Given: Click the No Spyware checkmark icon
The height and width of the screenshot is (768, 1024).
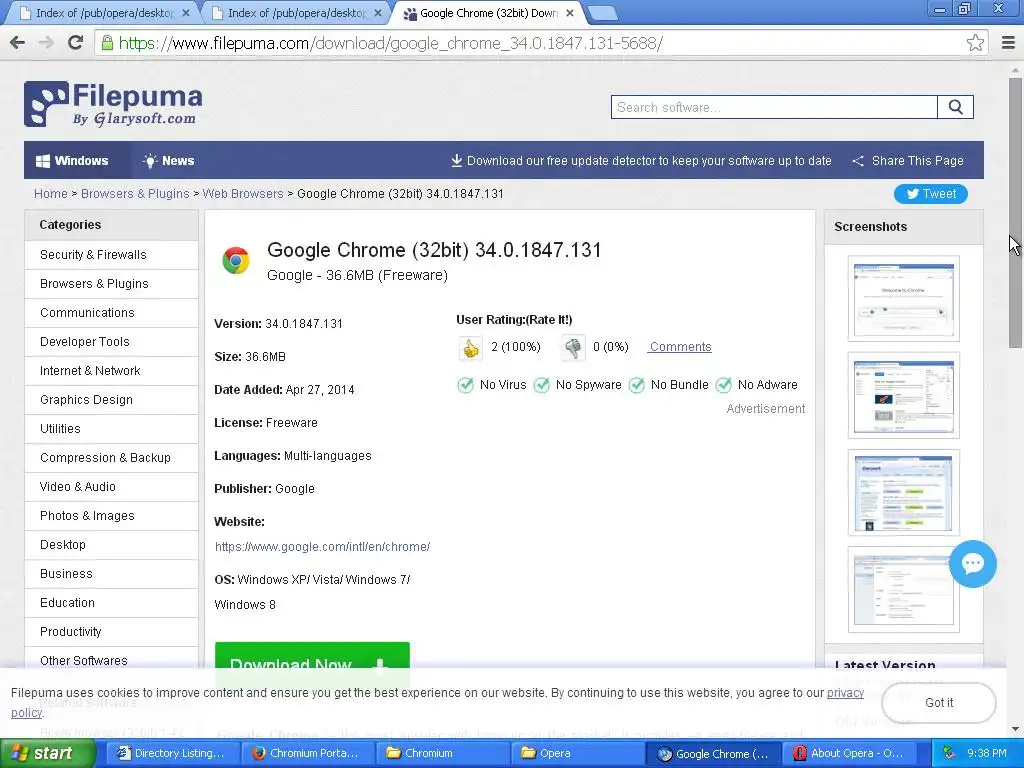Looking at the screenshot, I should click(x=541, y=385).
